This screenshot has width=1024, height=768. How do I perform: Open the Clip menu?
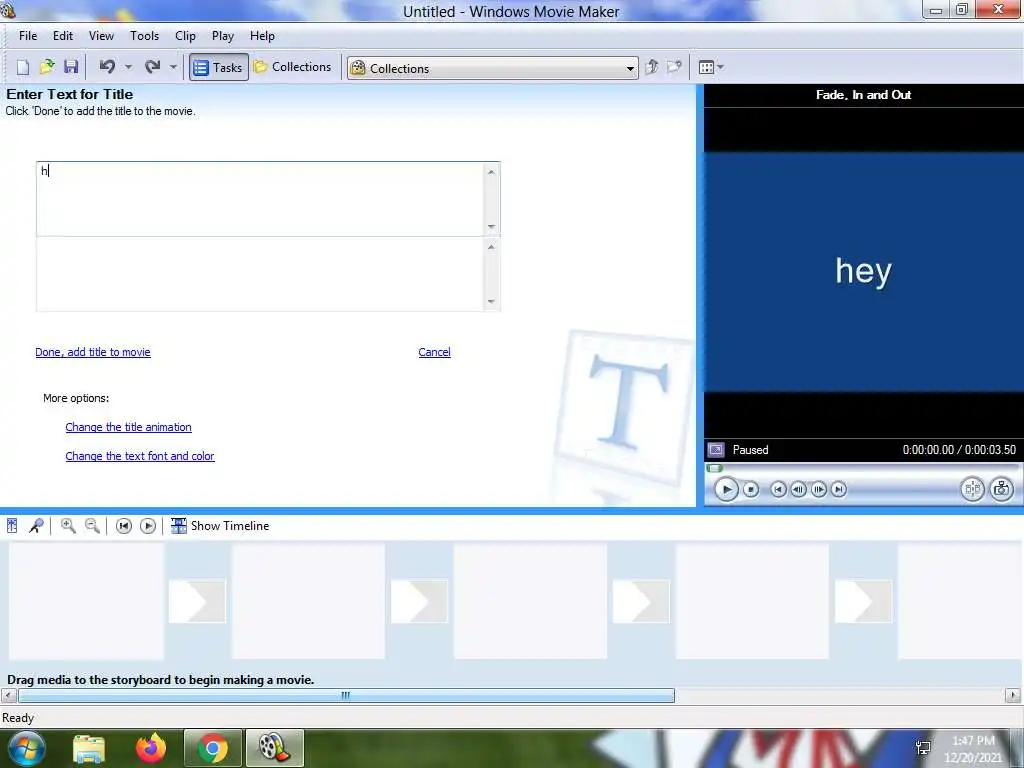point(185,36)
